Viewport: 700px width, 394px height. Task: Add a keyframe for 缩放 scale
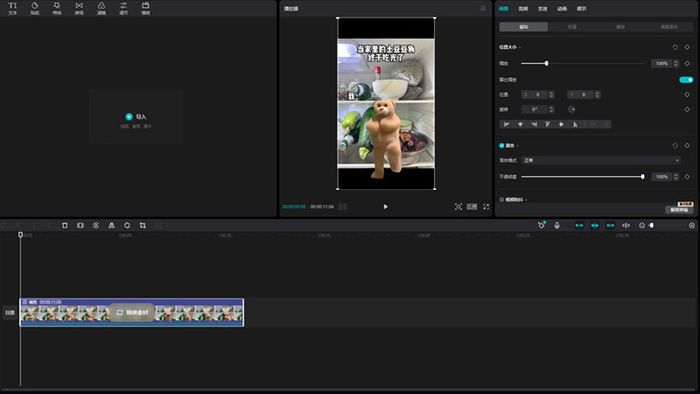687,63
